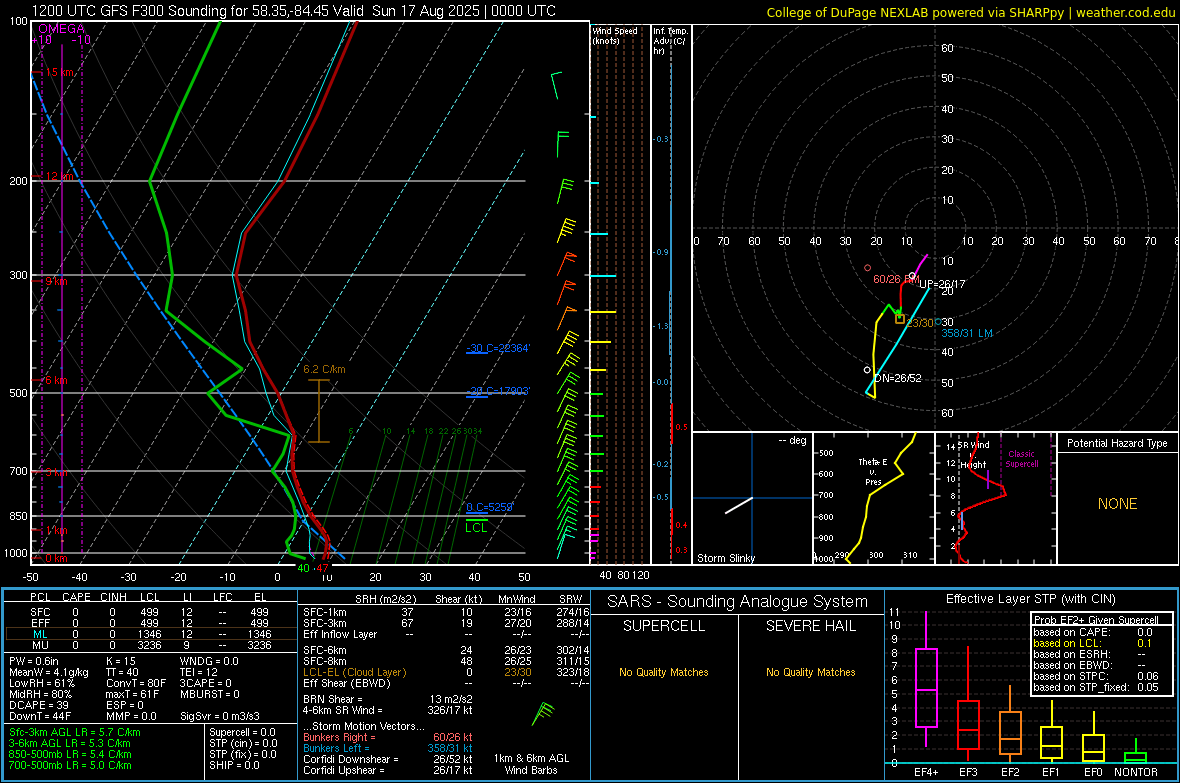Click the MeanW = 4.1g/kg value

click(x=49, y=672)
